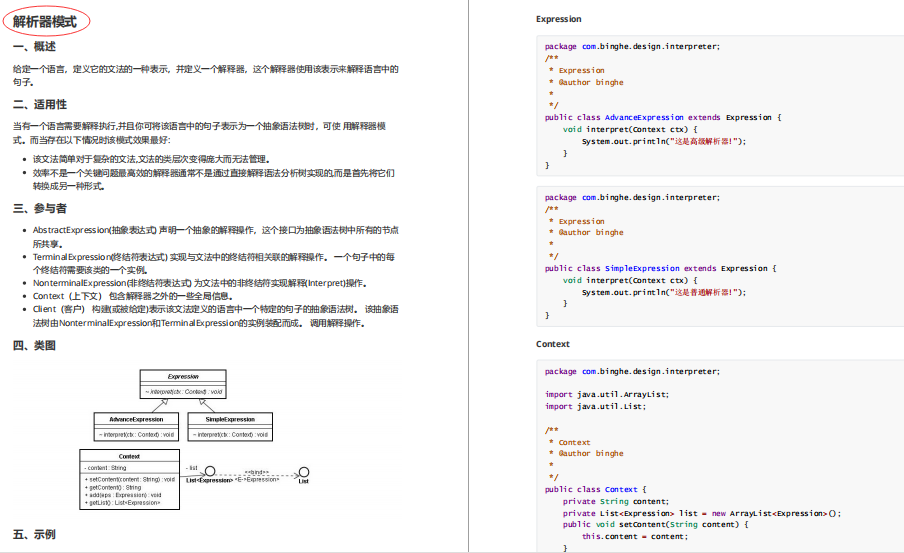Select the heading "二、适用性"
Screen dimensions: 904x553
pyautogui.click(x=40, y=104)
